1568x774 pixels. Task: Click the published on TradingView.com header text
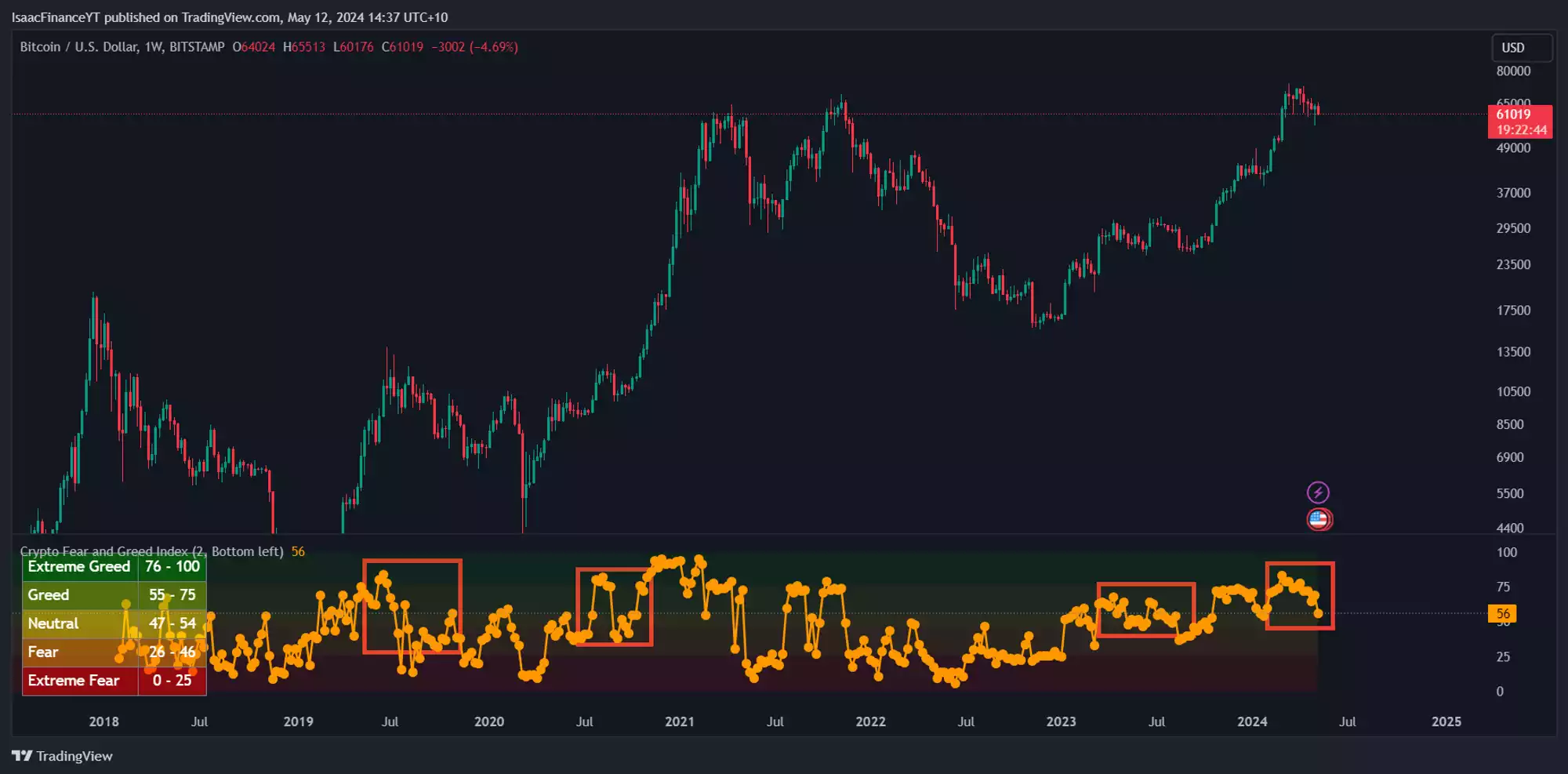click(229, 17)
